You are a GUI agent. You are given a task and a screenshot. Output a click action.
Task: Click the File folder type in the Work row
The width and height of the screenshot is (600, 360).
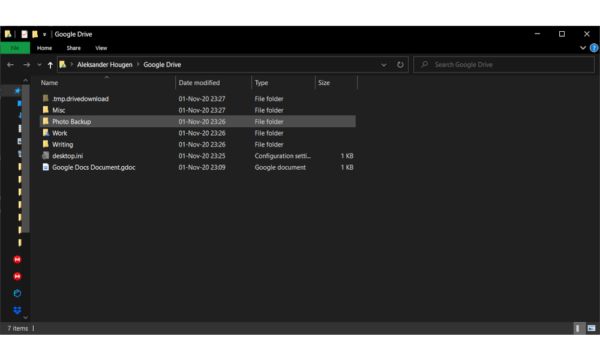pos(269,133)
